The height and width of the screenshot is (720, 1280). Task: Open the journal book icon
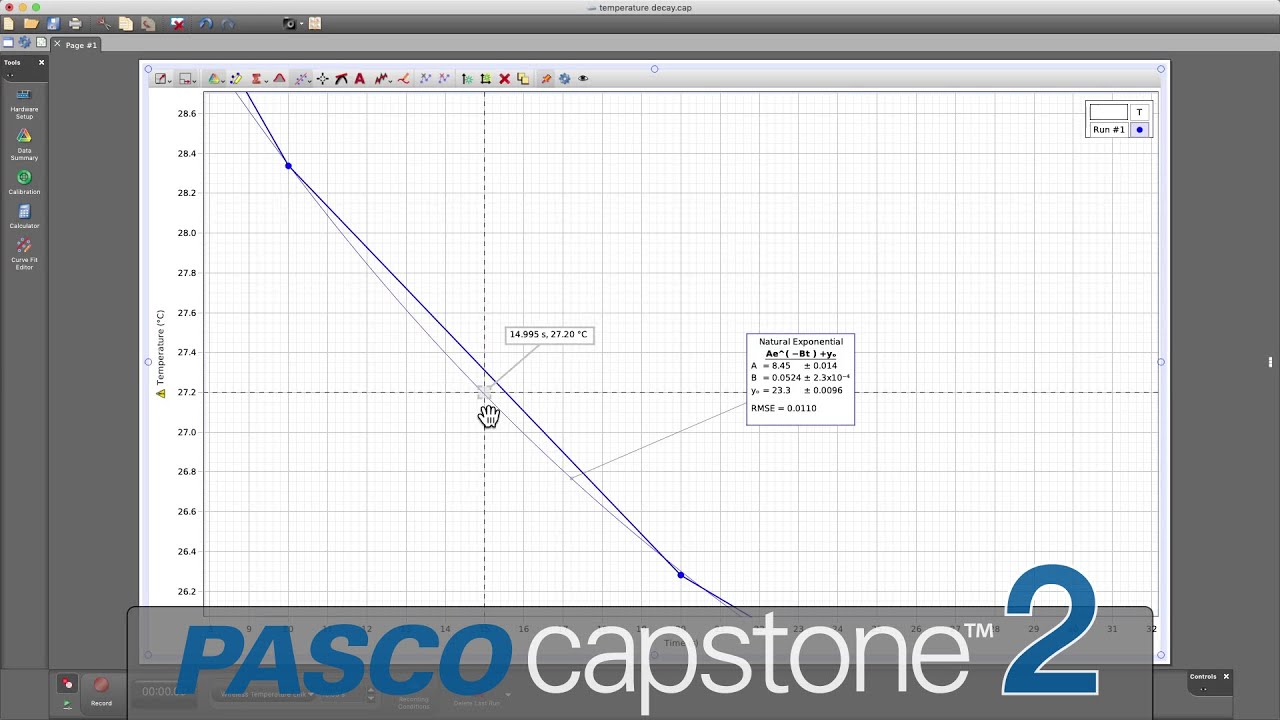[x=315, y=23]
